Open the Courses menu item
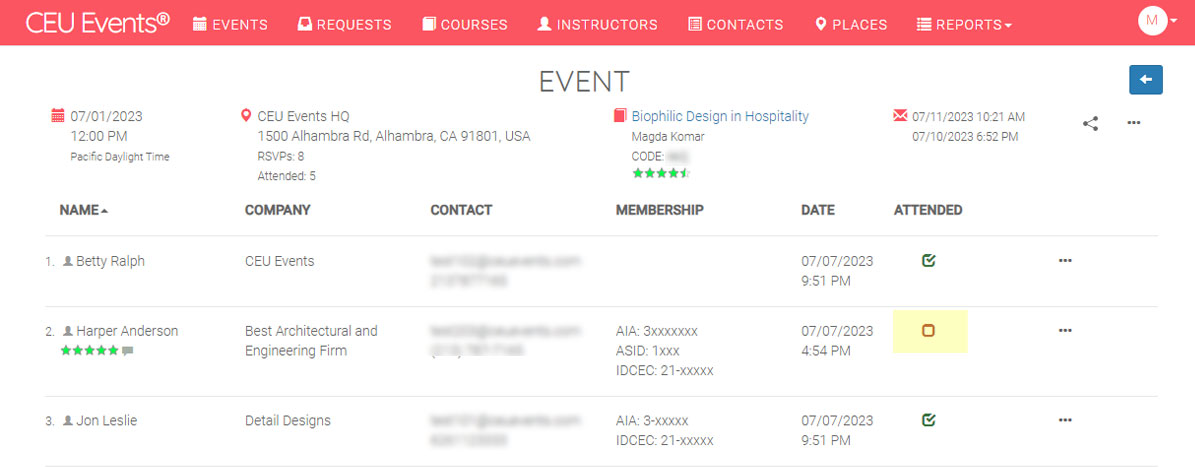The height and width of the screenshot is (467, 1195). tap(465, 24)
